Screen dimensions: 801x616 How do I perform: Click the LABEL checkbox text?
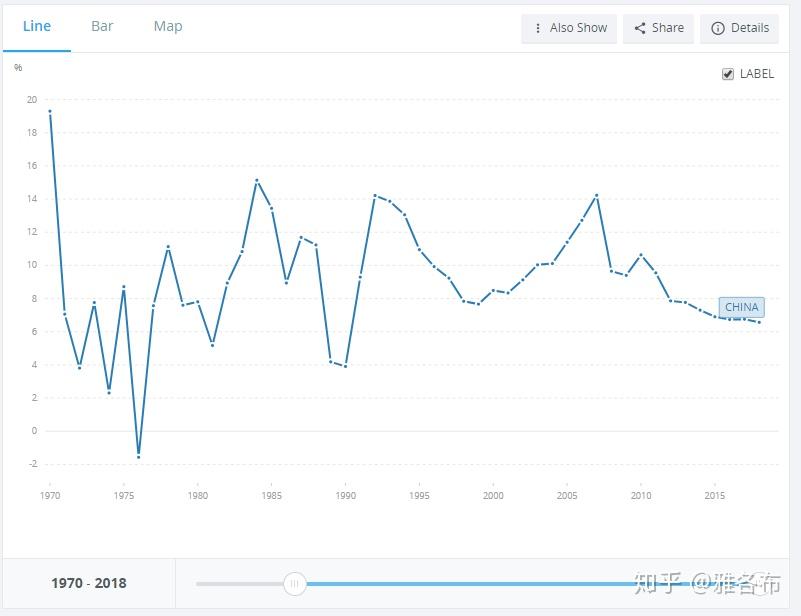[757, 74]
